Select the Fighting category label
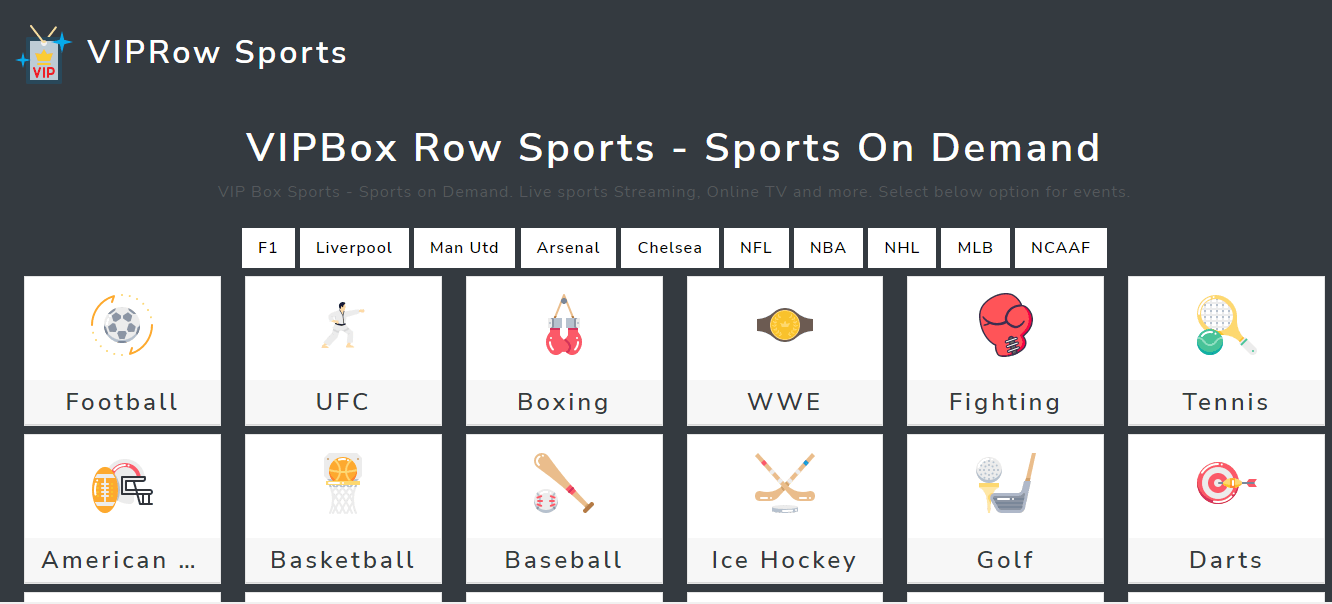 coord(1005,402)
